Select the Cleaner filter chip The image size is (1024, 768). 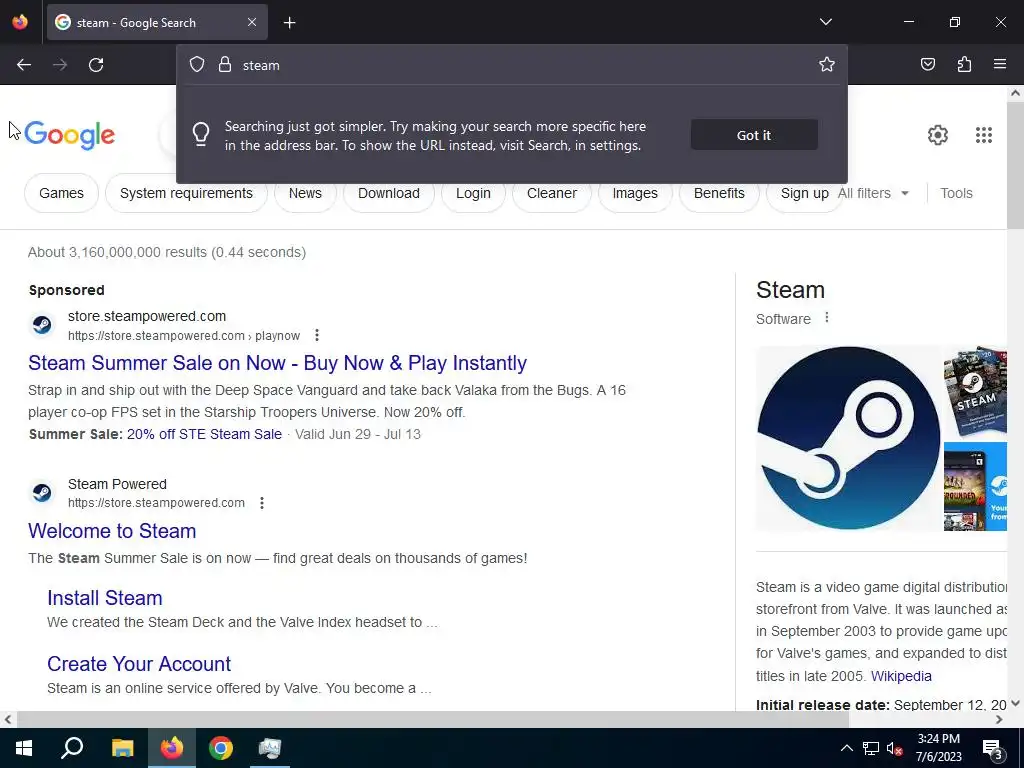coord(552,193)
